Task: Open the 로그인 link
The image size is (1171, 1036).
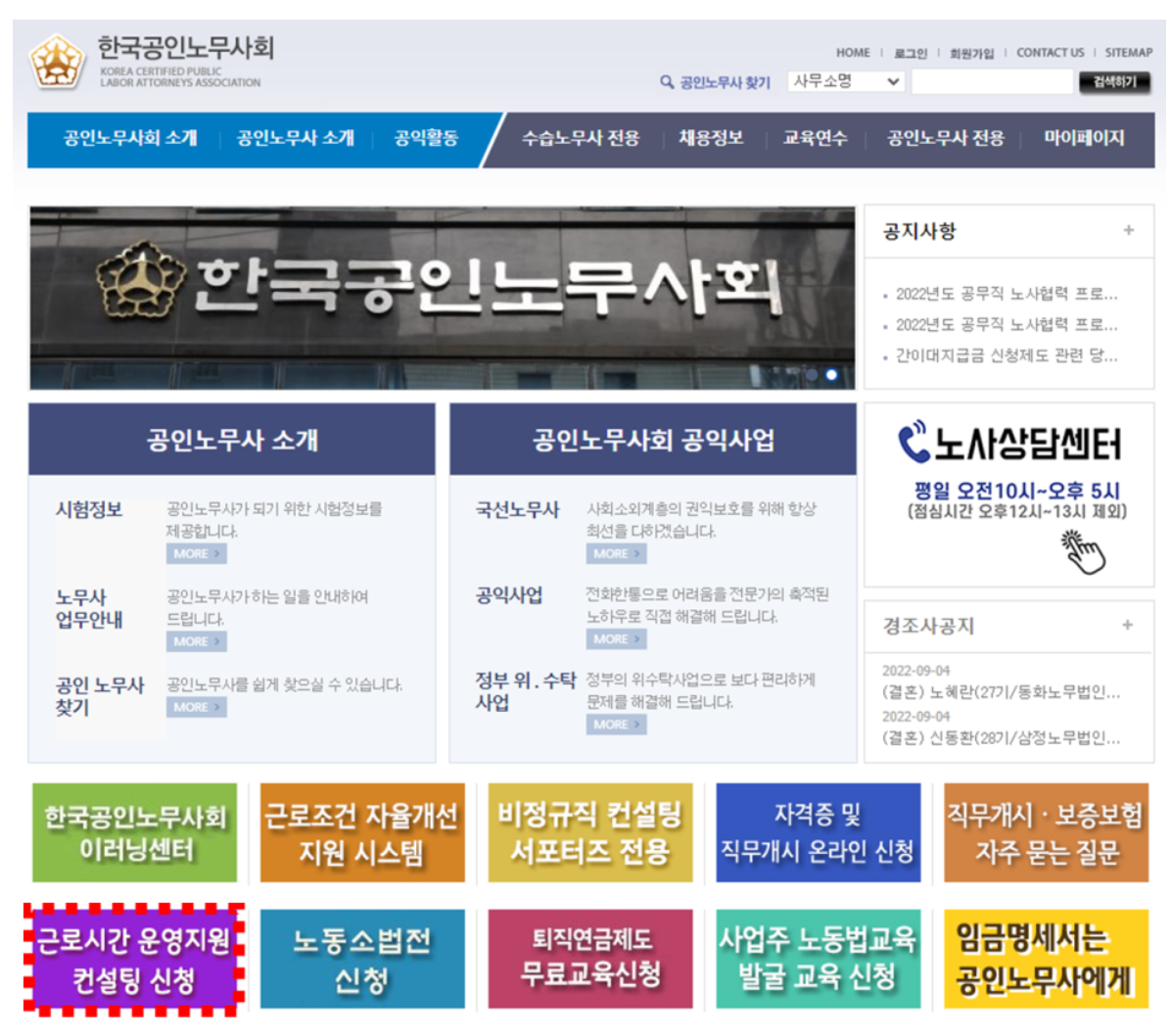Action: point(911,53)
